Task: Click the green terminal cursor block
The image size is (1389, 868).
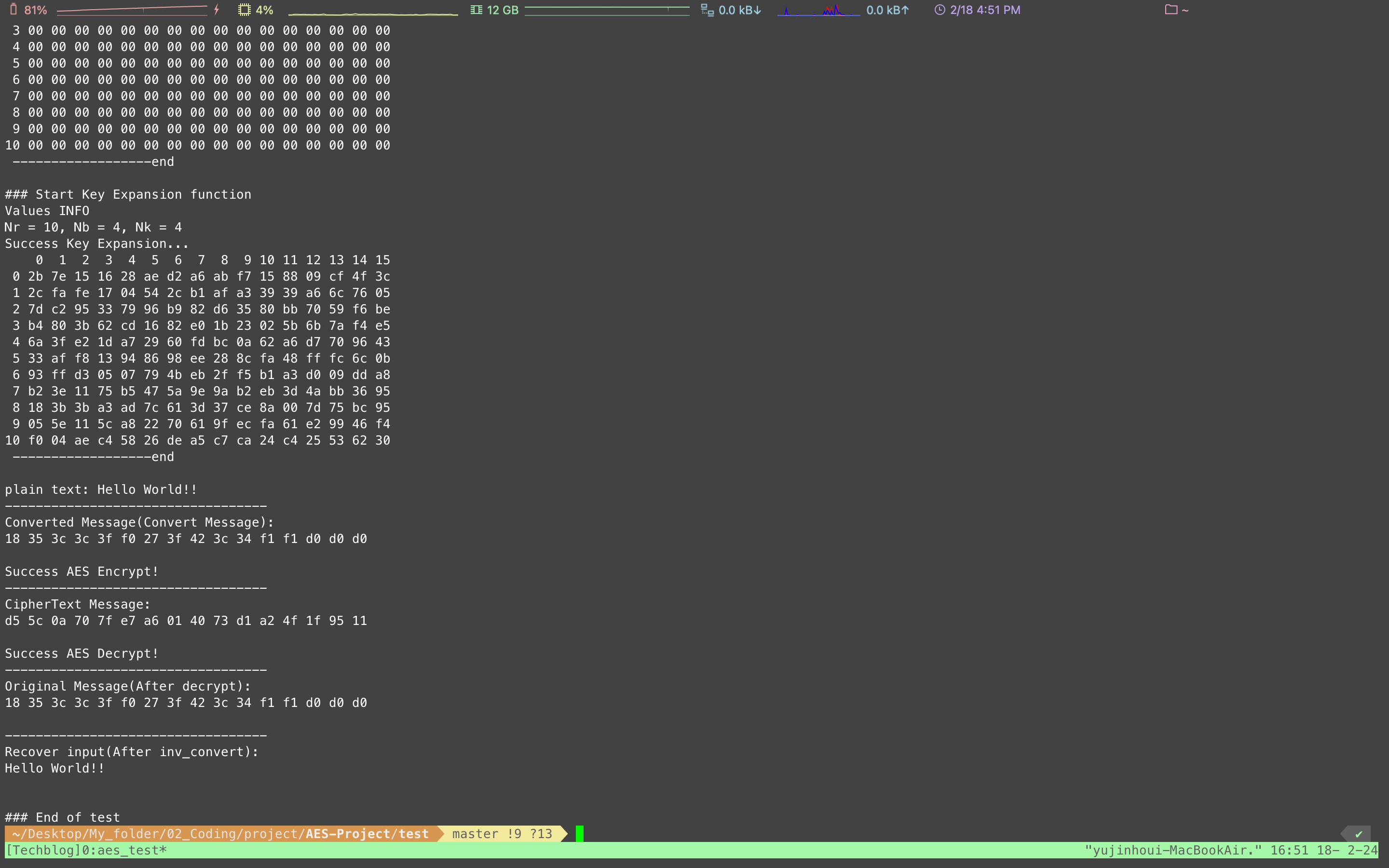Action: (580, 834)
